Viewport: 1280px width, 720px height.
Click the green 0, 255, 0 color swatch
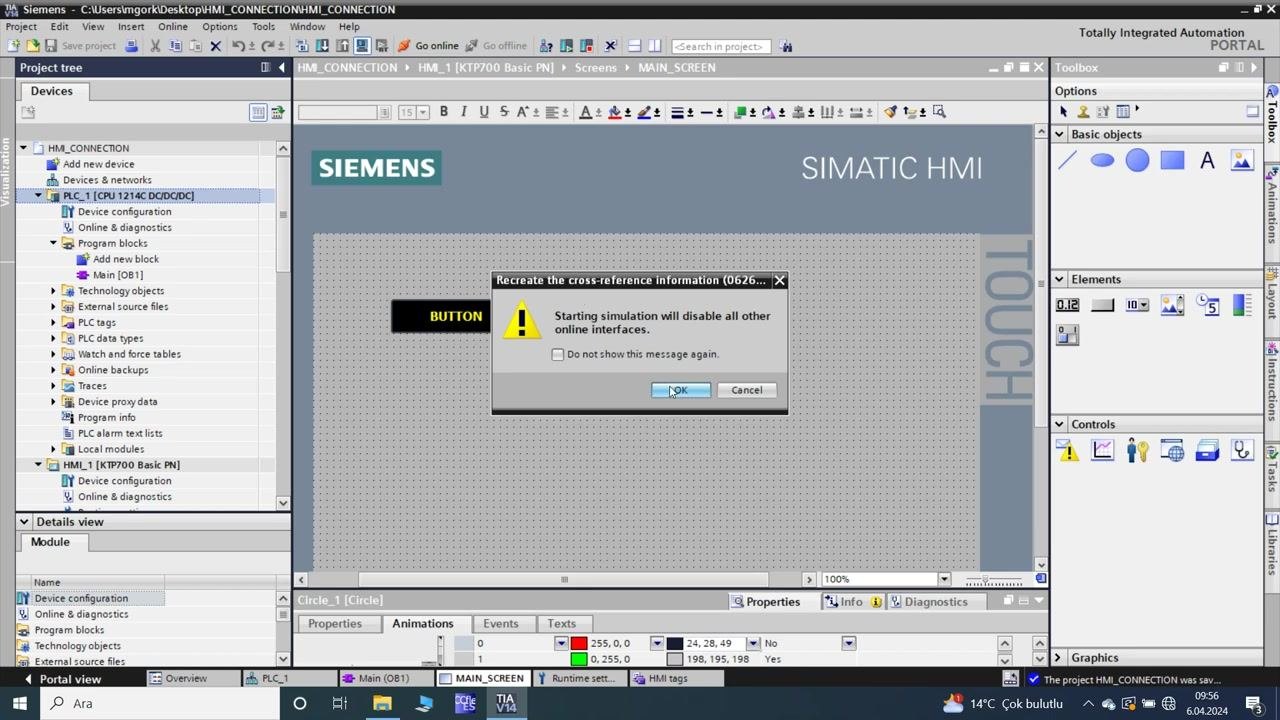tap(579, 660)
